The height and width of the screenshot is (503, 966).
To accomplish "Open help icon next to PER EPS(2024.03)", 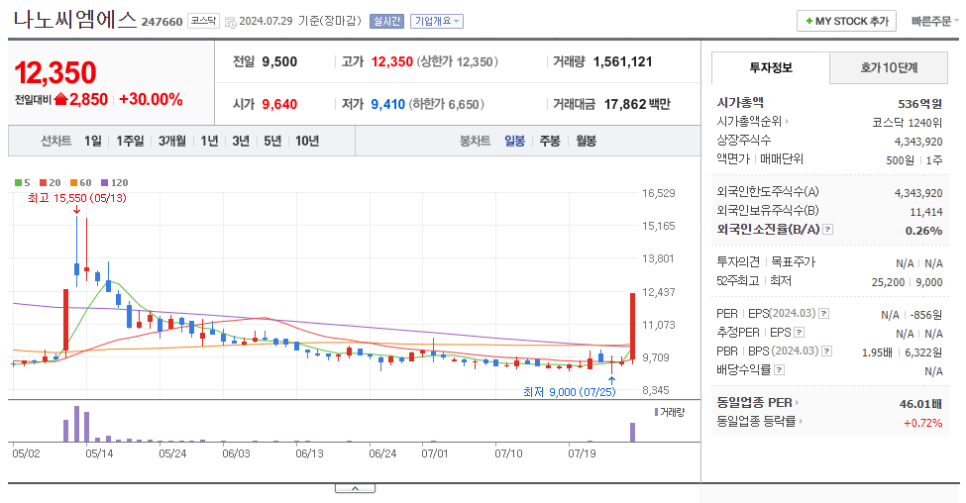I will (824, 314).
